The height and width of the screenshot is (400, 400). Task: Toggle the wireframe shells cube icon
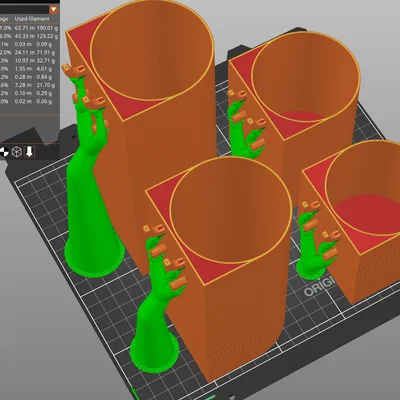[16, 152]
